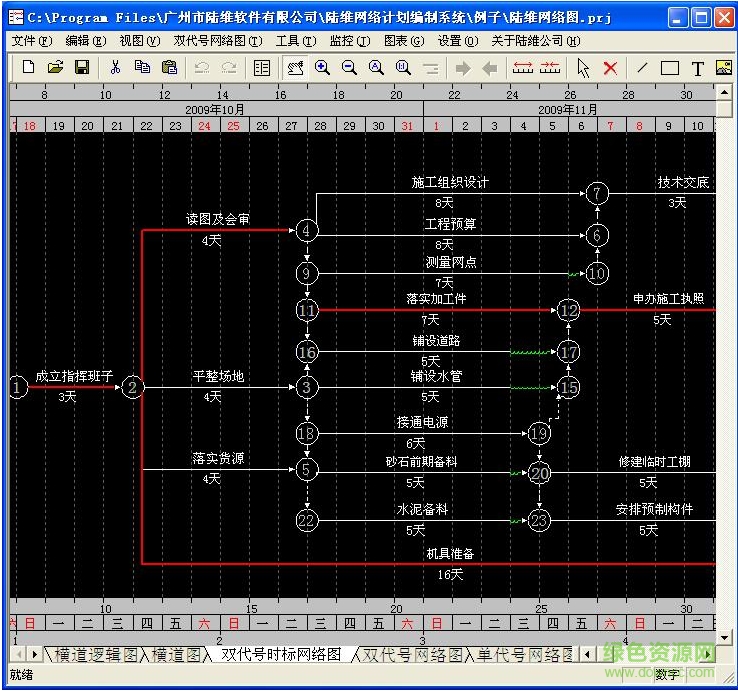738x691 pixels.
Task: Click the New file icon
Action: [28, 68]
